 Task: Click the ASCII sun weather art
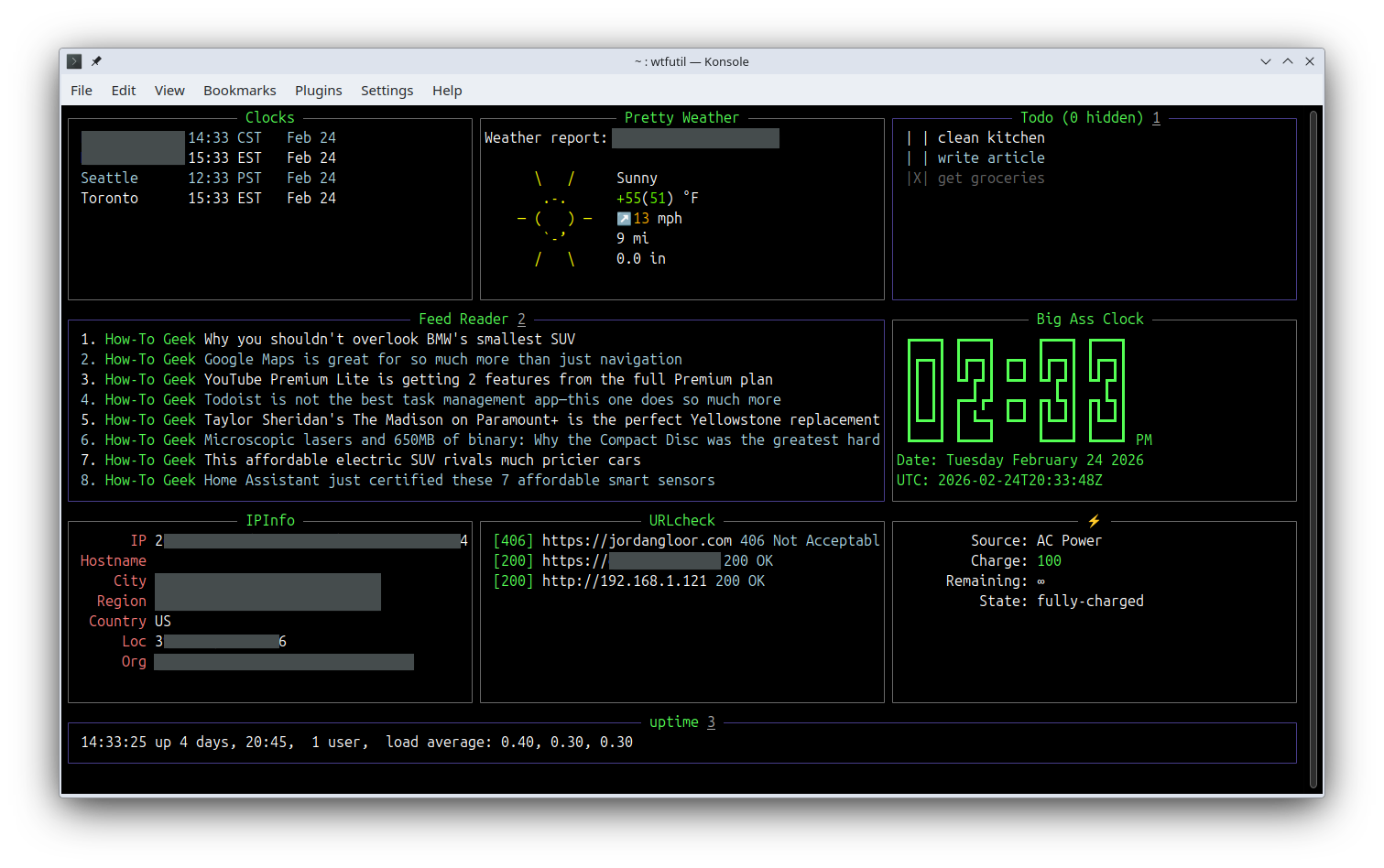point(555,218)
